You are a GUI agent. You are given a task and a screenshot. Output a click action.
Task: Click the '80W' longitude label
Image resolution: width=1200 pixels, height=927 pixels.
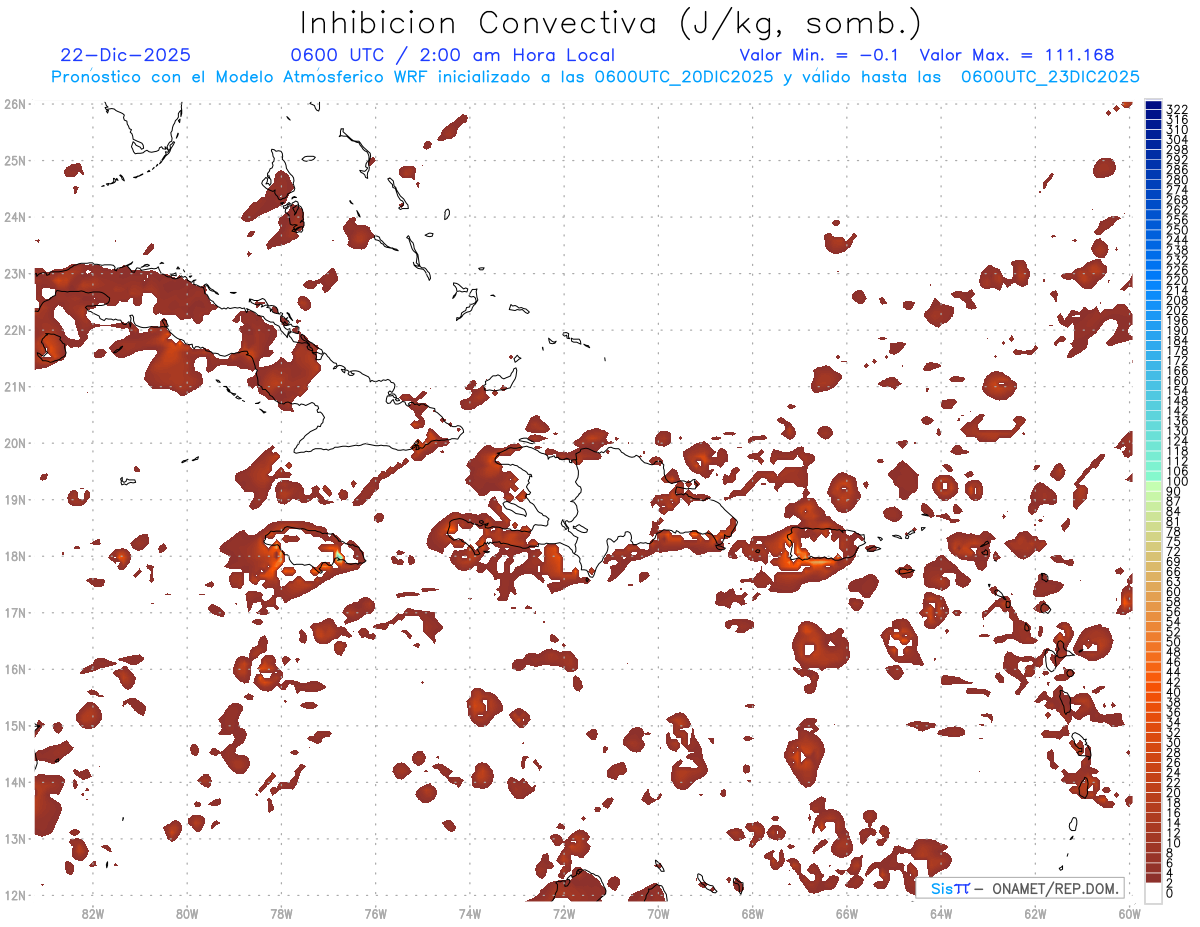pyautogui.click(x=187, y=914)
